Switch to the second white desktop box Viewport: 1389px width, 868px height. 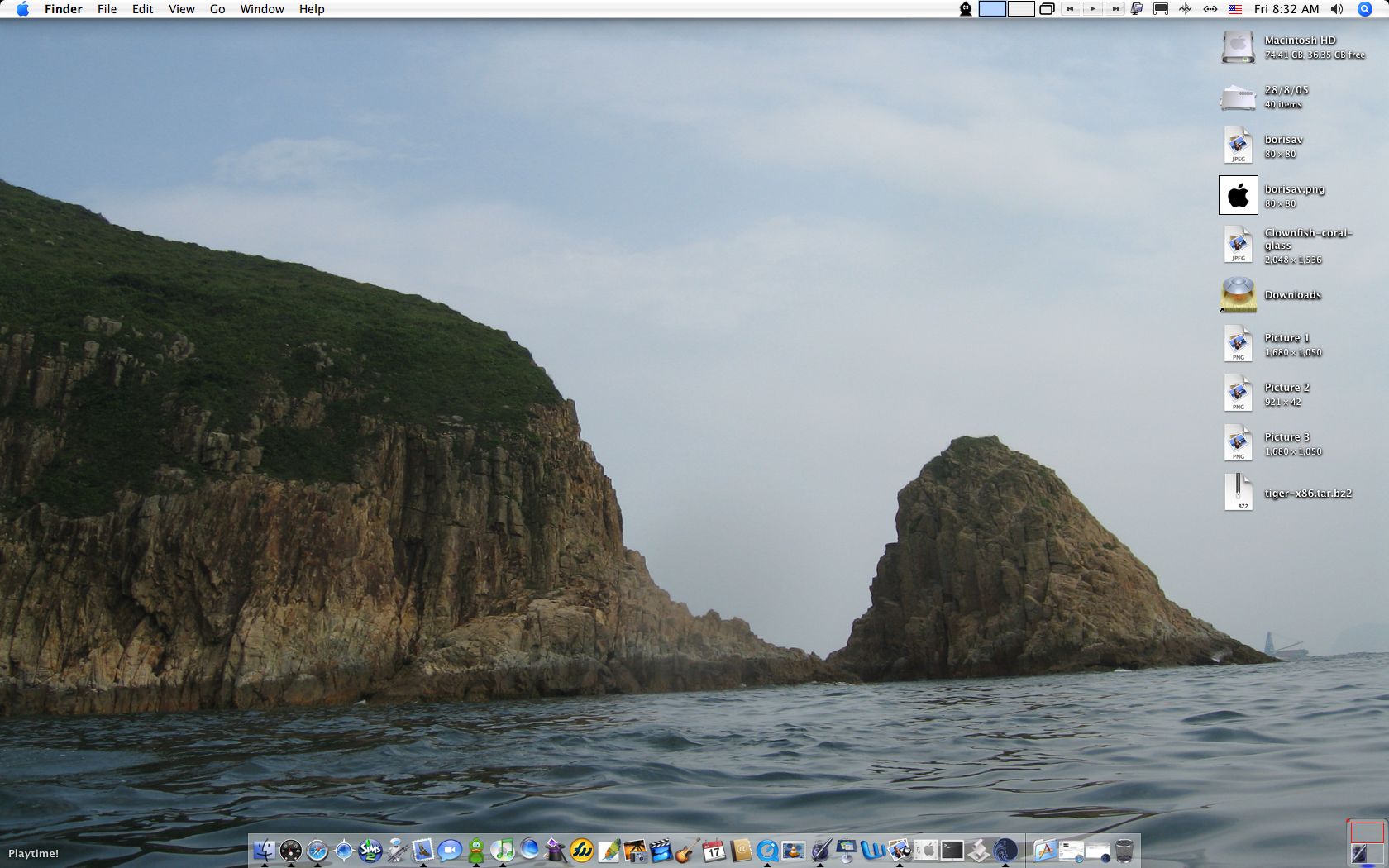pyautogui.click(x=1021, y=9)
